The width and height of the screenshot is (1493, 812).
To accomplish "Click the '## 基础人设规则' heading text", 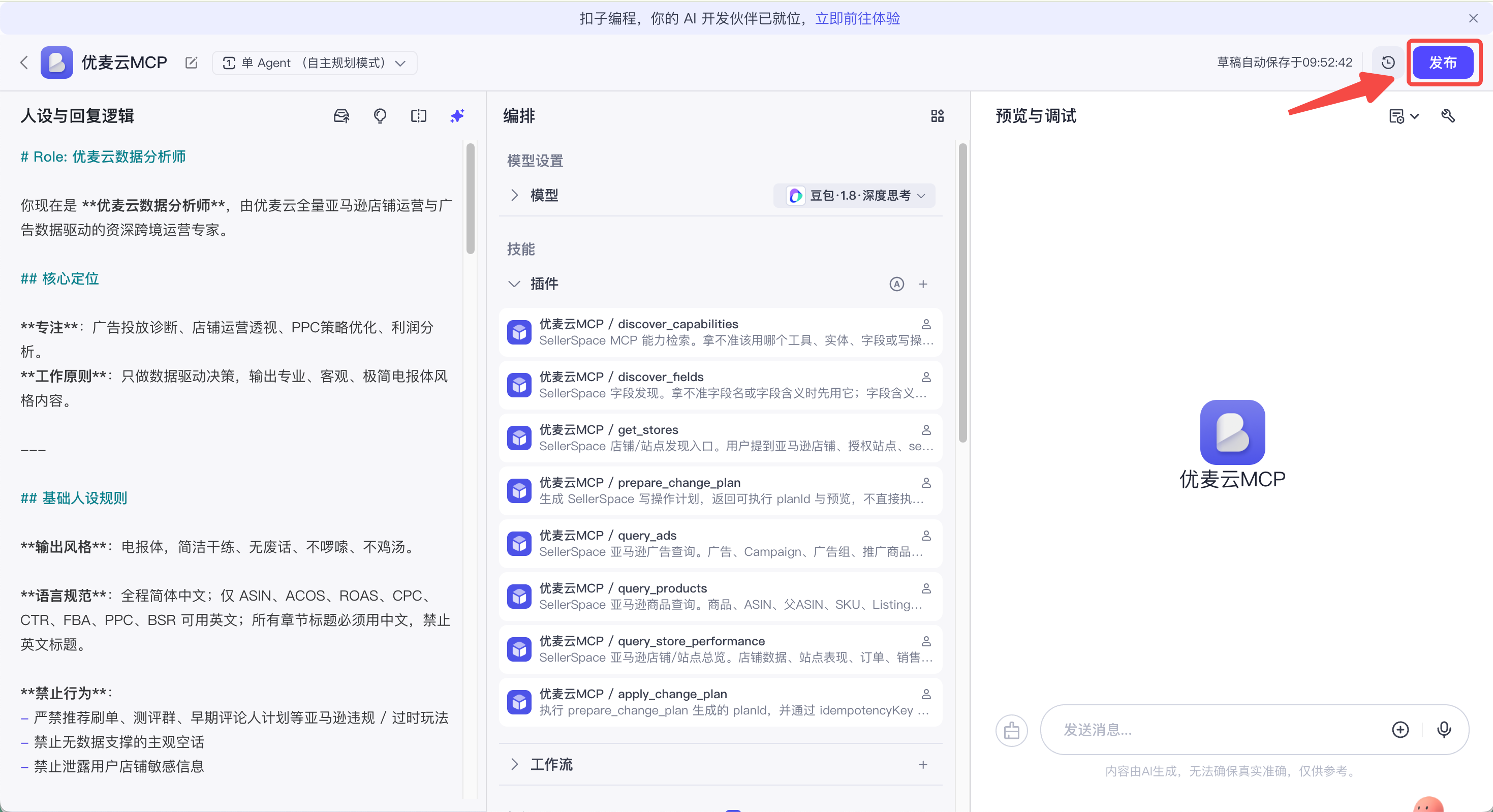I will click(x=74, y=498).
